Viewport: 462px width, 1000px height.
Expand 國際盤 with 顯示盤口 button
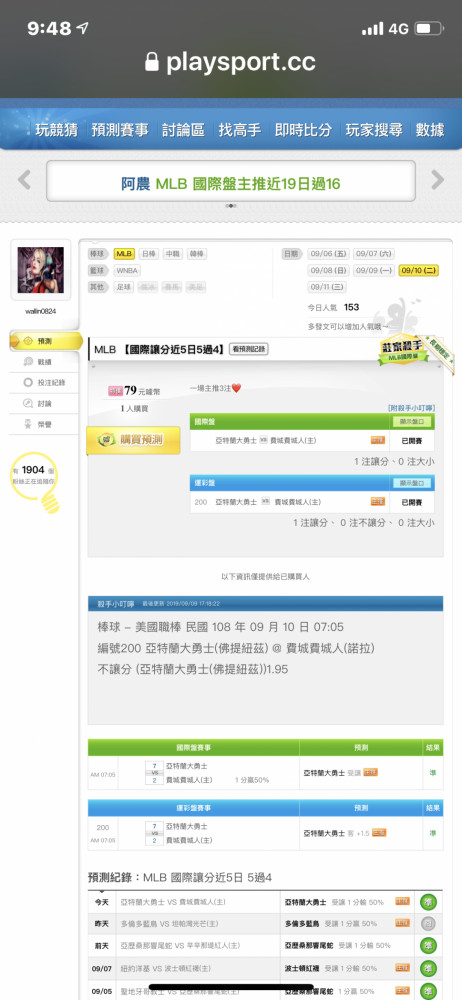click(x=412, y=422)
